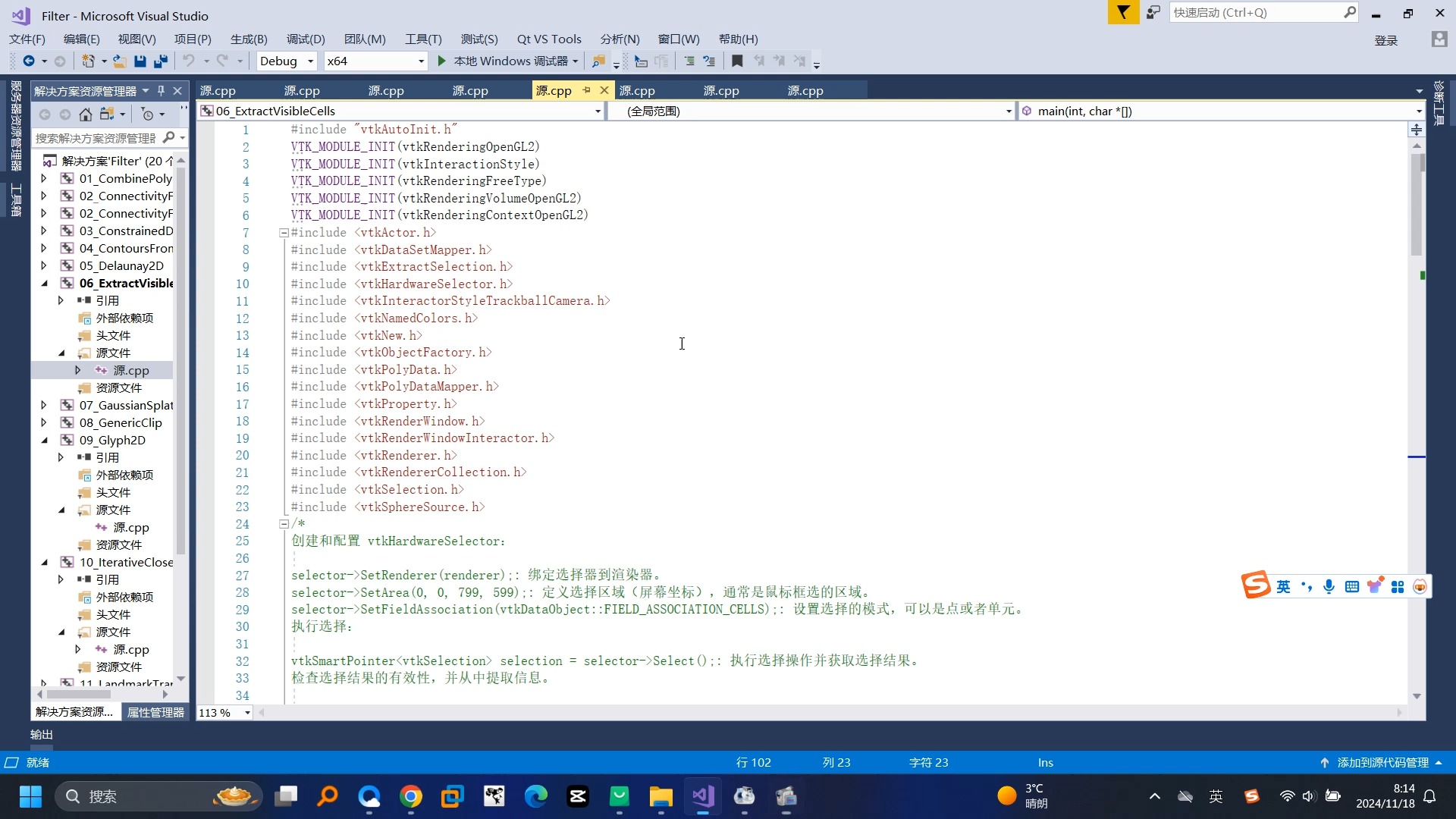Switch to the 属性管理器 tab

tap(155, 712)
